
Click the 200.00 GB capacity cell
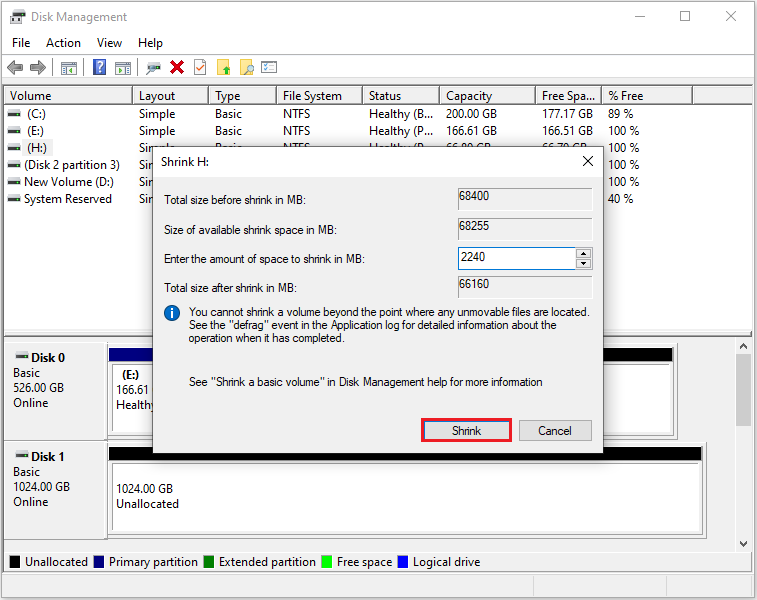[x=471, y=114]
